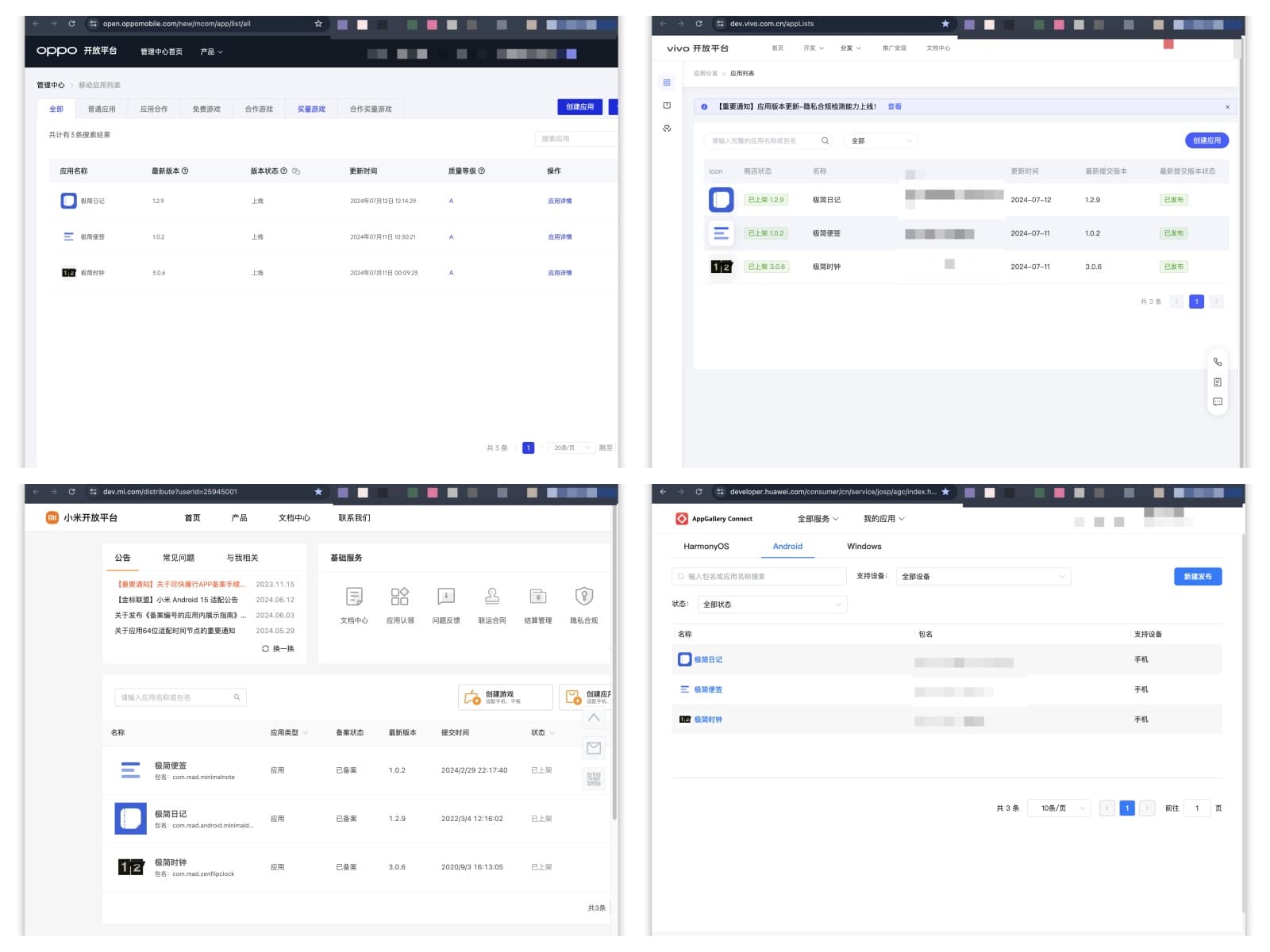
Task: Click the QR code icon on Xiaomi sidebar
Action: click(x=594, y=778)
